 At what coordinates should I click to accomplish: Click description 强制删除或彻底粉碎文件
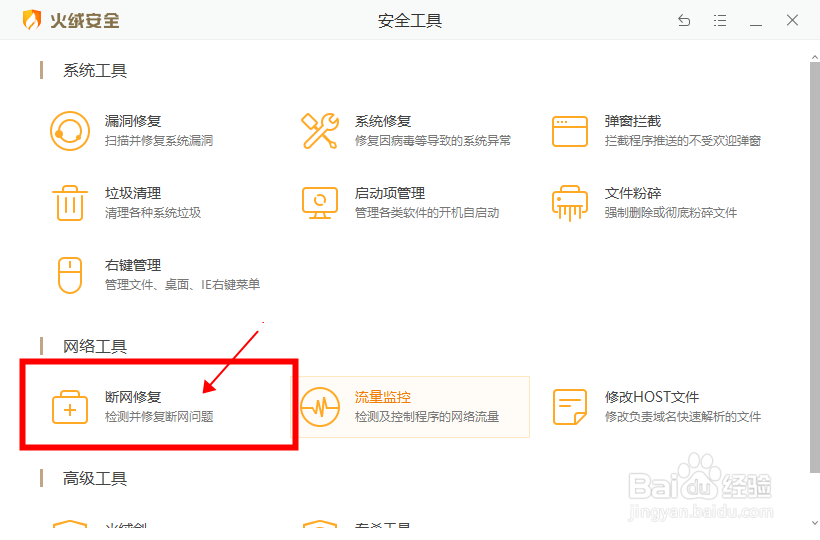[x=671, y=213]
